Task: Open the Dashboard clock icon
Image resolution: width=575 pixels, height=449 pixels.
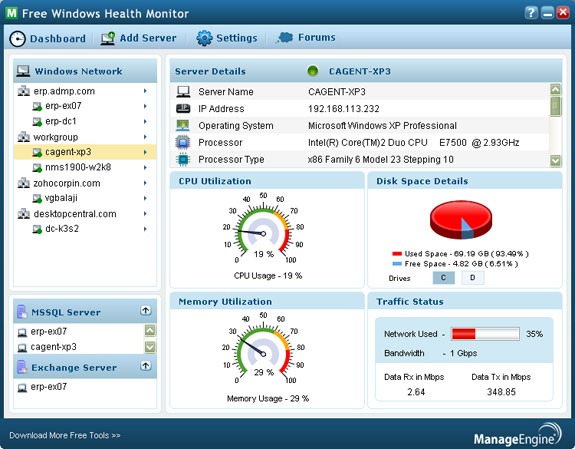Action: pyautogui.click(x=17, y=39)
